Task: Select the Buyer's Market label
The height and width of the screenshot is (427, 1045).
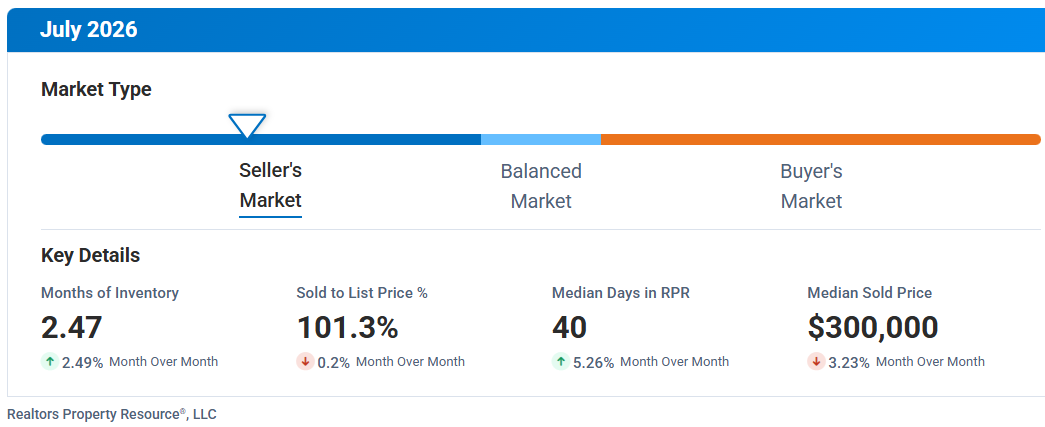Action: pyautogui.click(x=811, y=186)
